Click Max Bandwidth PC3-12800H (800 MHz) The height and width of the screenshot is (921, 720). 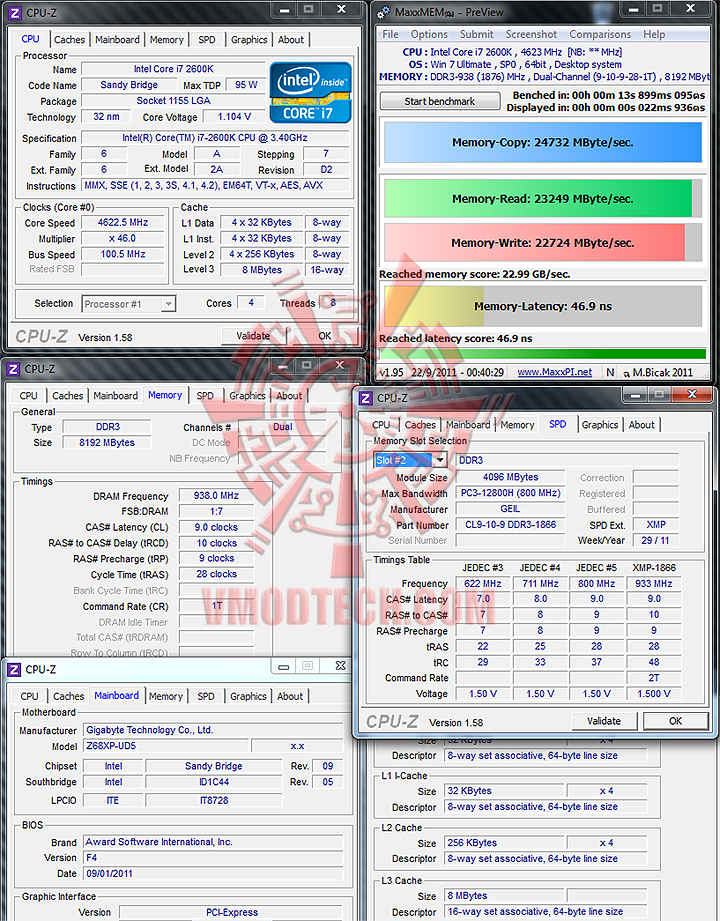(510, 493)
